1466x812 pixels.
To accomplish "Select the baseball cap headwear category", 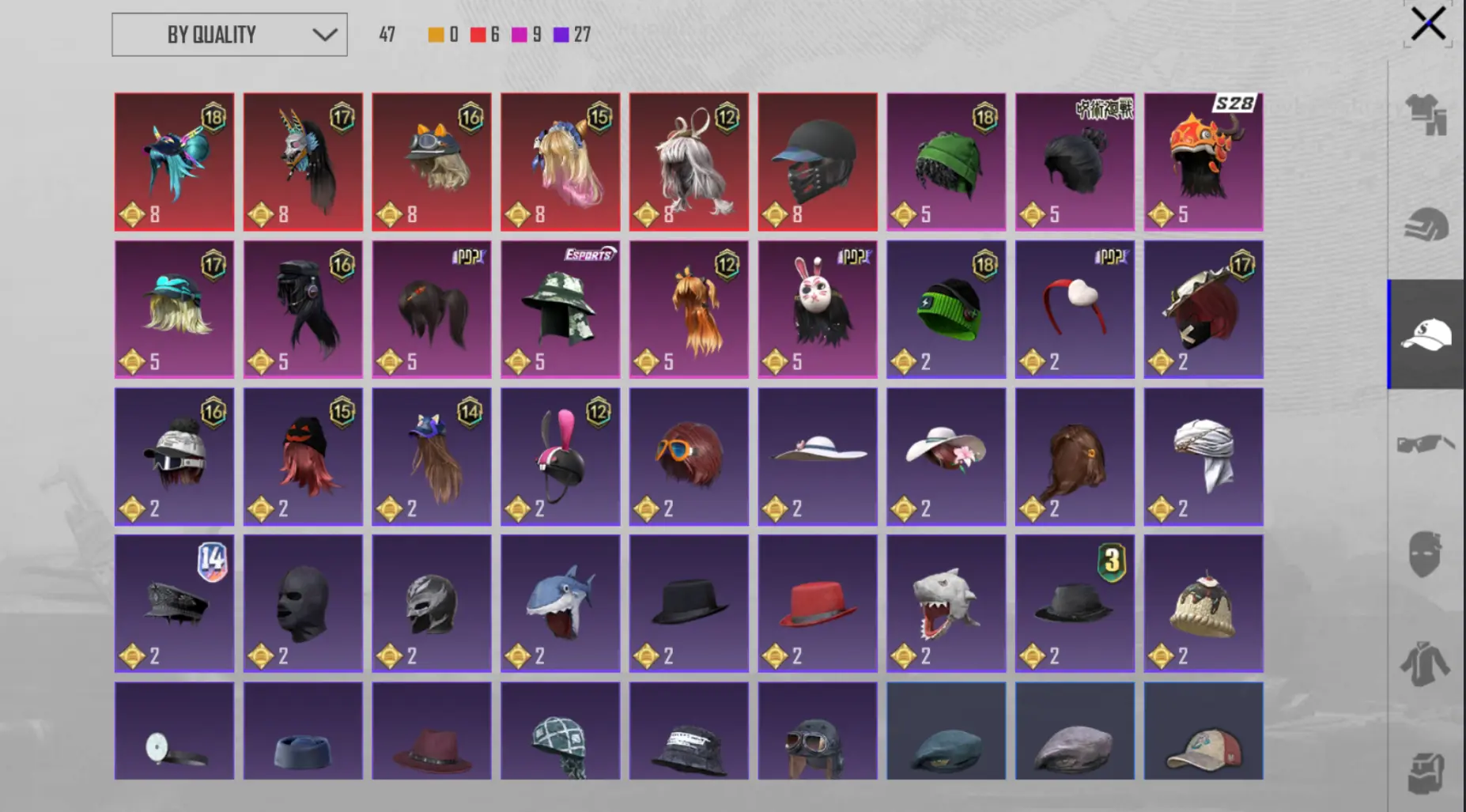I will pos(1426,334).
